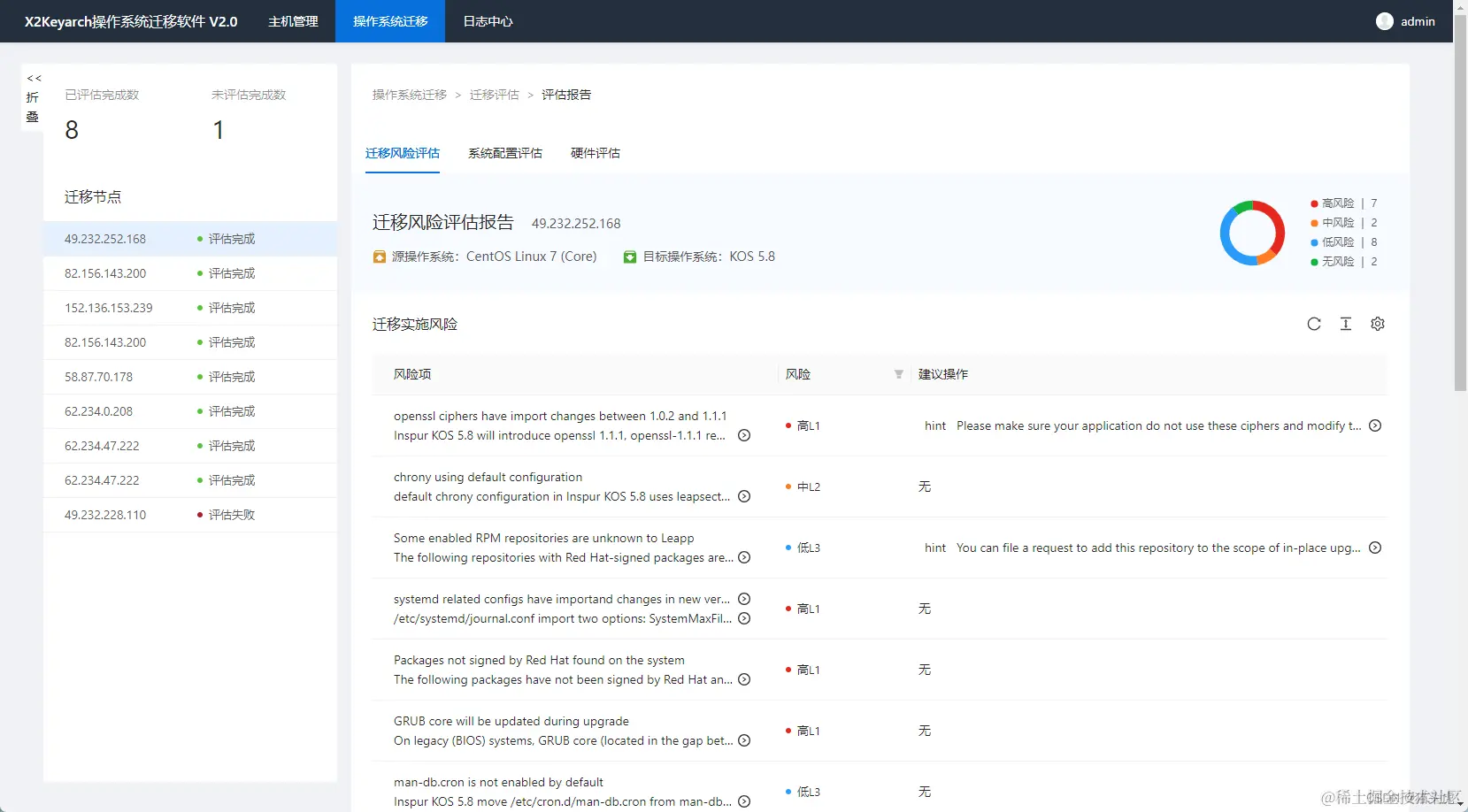This screenshot has width=1468, height=812.
Task: Click the column height/density icon
Action: click(x=1346, y=324)
